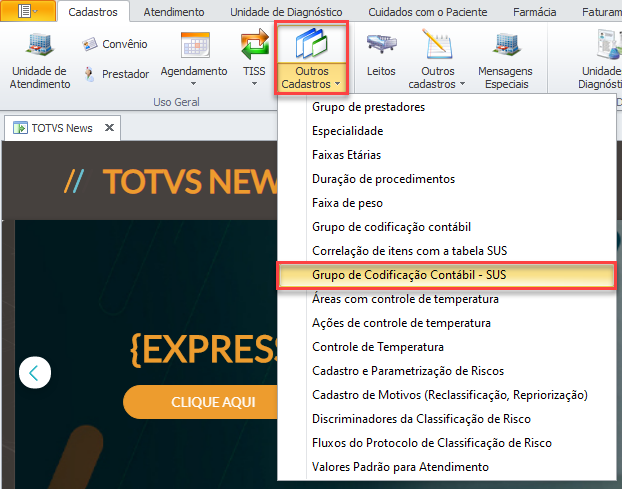Open the orange application menu button
The width and height of the screenshot is (622, 489).
pos(28,11)
